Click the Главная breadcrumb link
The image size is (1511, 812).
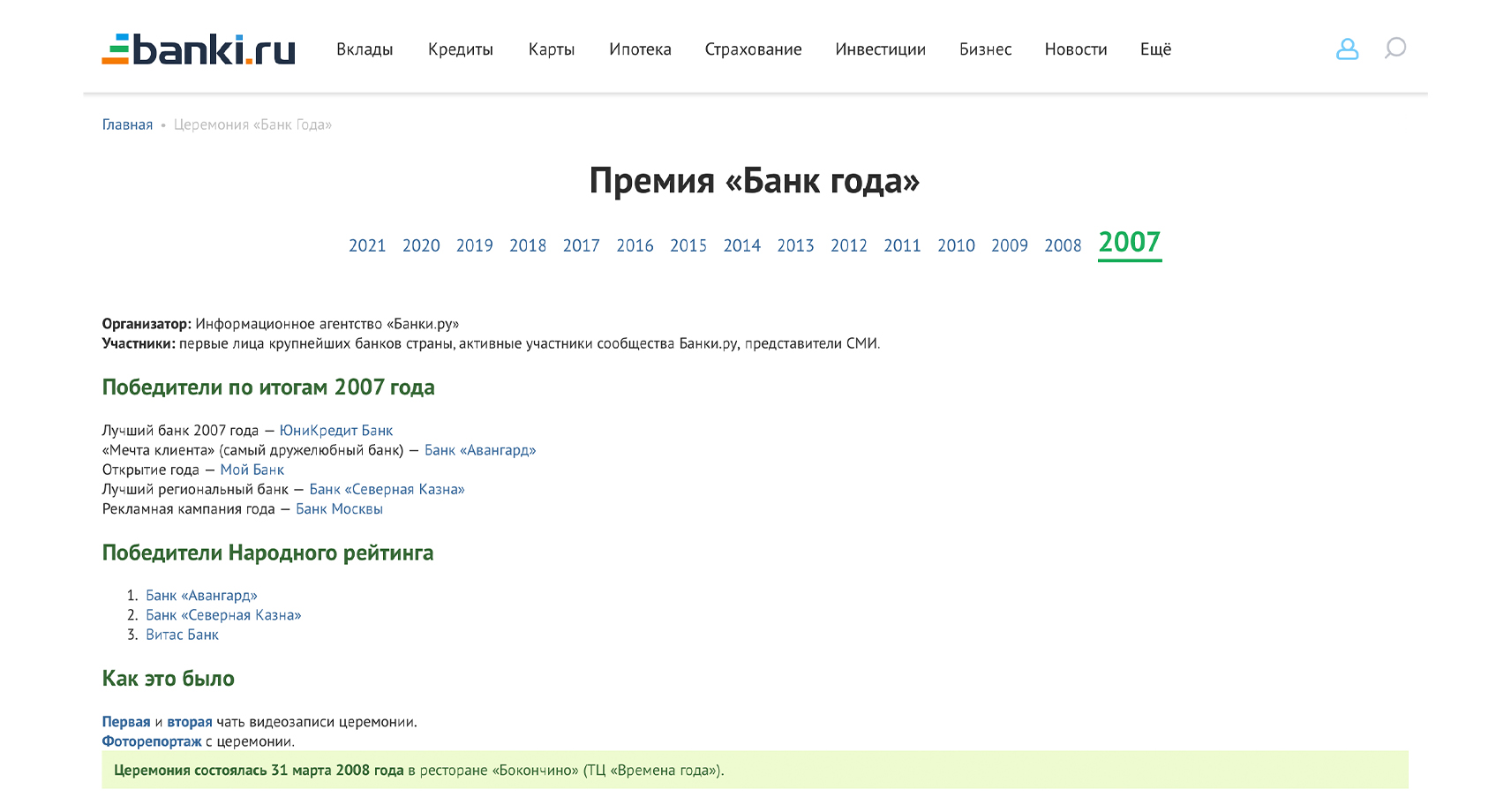pos(127,124)
